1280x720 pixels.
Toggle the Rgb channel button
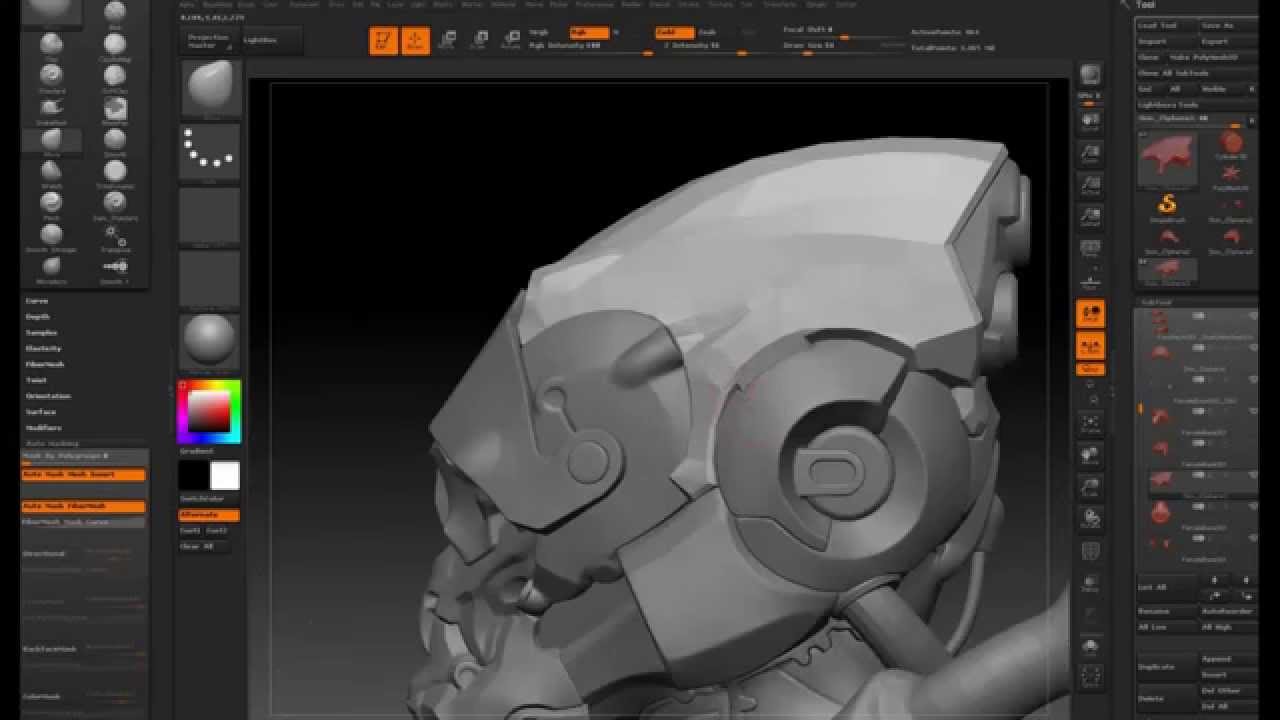point(589,33)
